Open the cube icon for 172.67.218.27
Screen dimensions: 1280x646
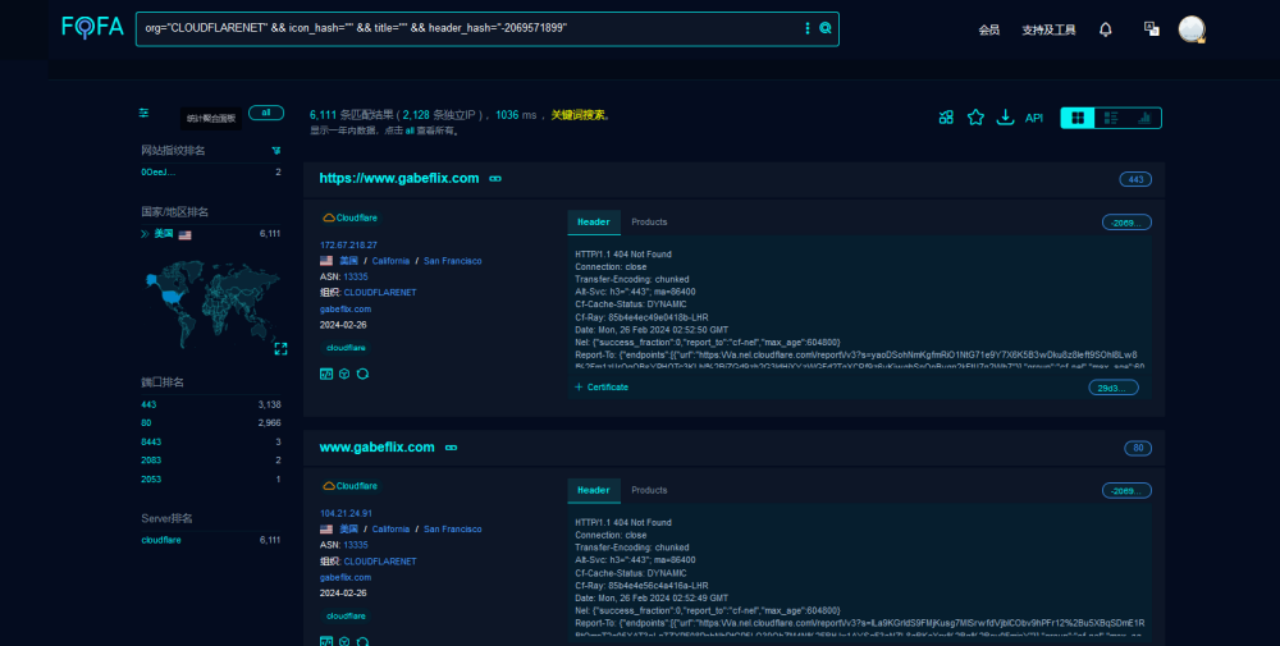click(x=344, y=373)
